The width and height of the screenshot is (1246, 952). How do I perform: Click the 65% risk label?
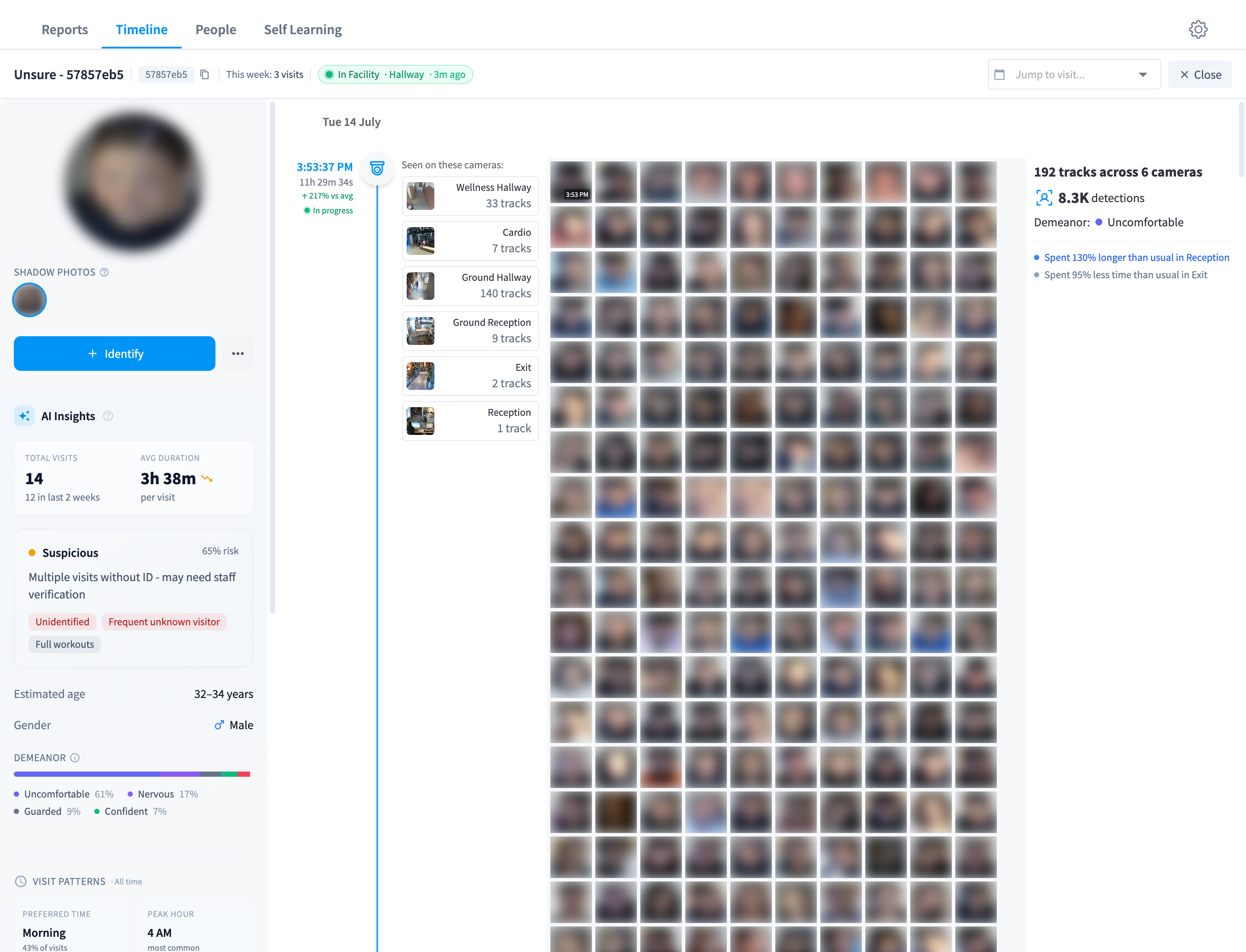click(220, 551)
